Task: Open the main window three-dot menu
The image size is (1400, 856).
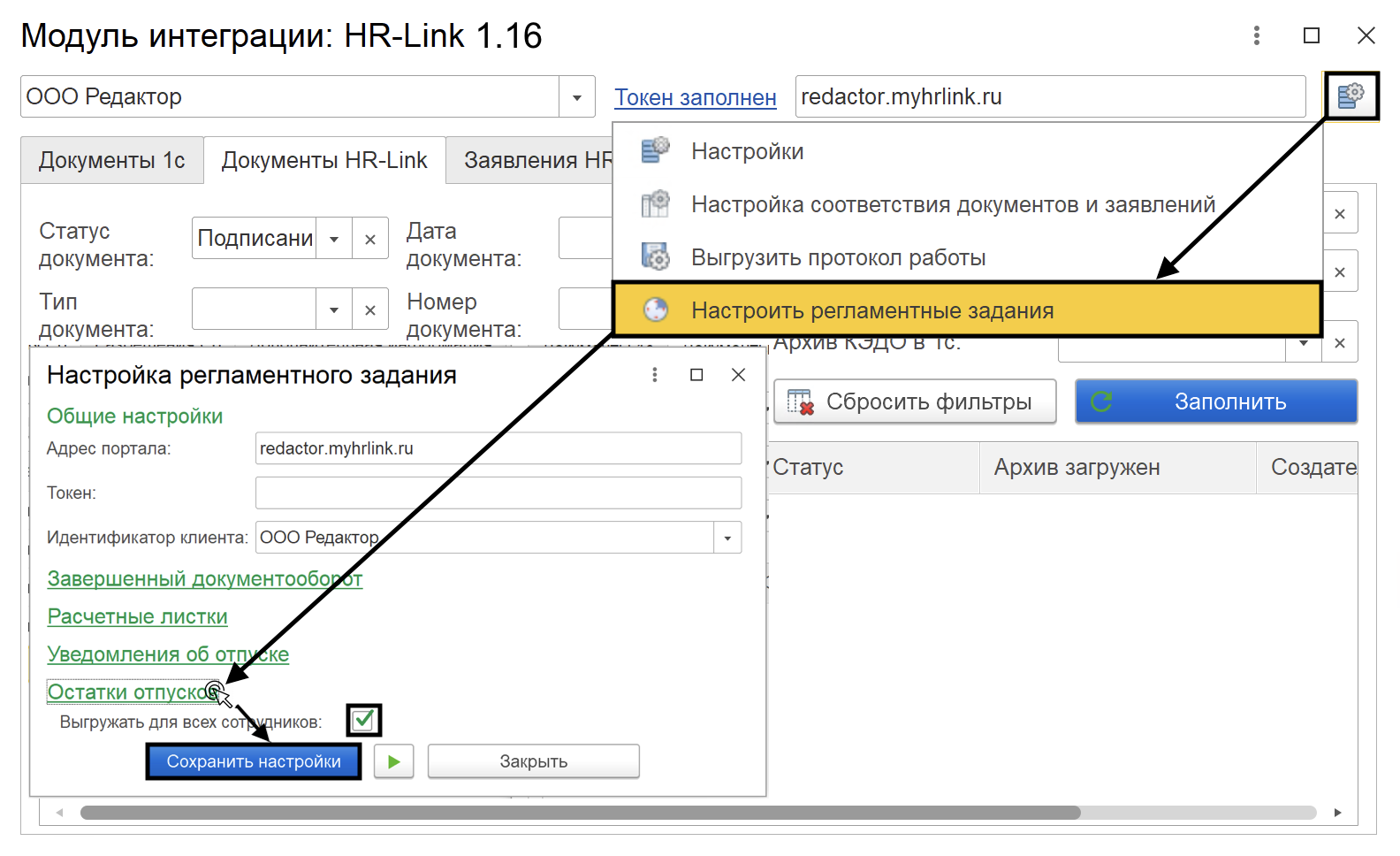Action: [x=1256, y=35]
